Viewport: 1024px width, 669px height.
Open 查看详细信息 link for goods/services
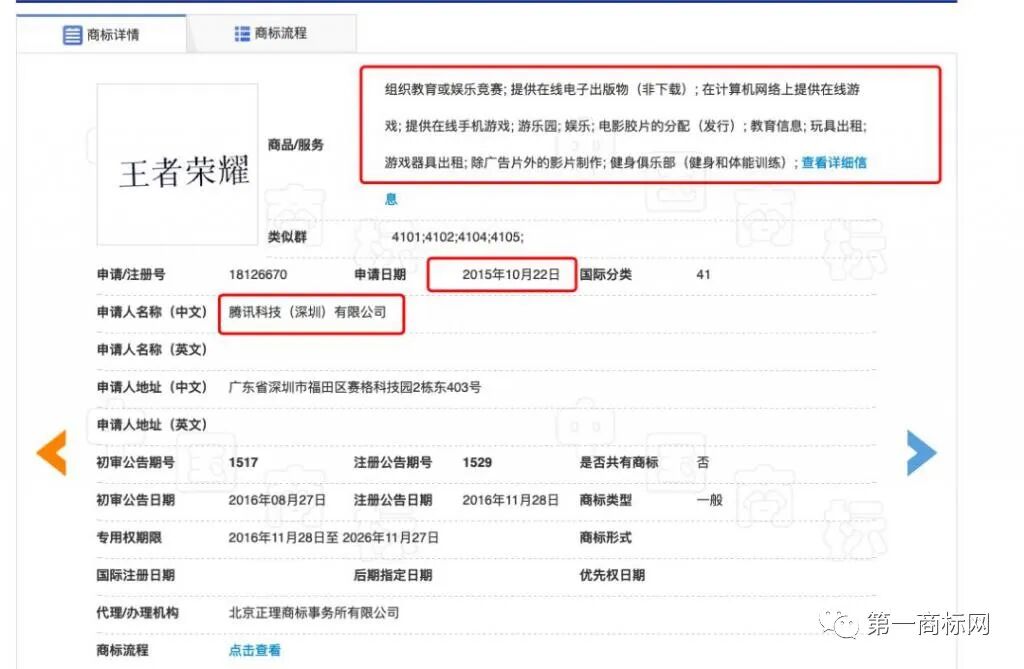point(834,163)
